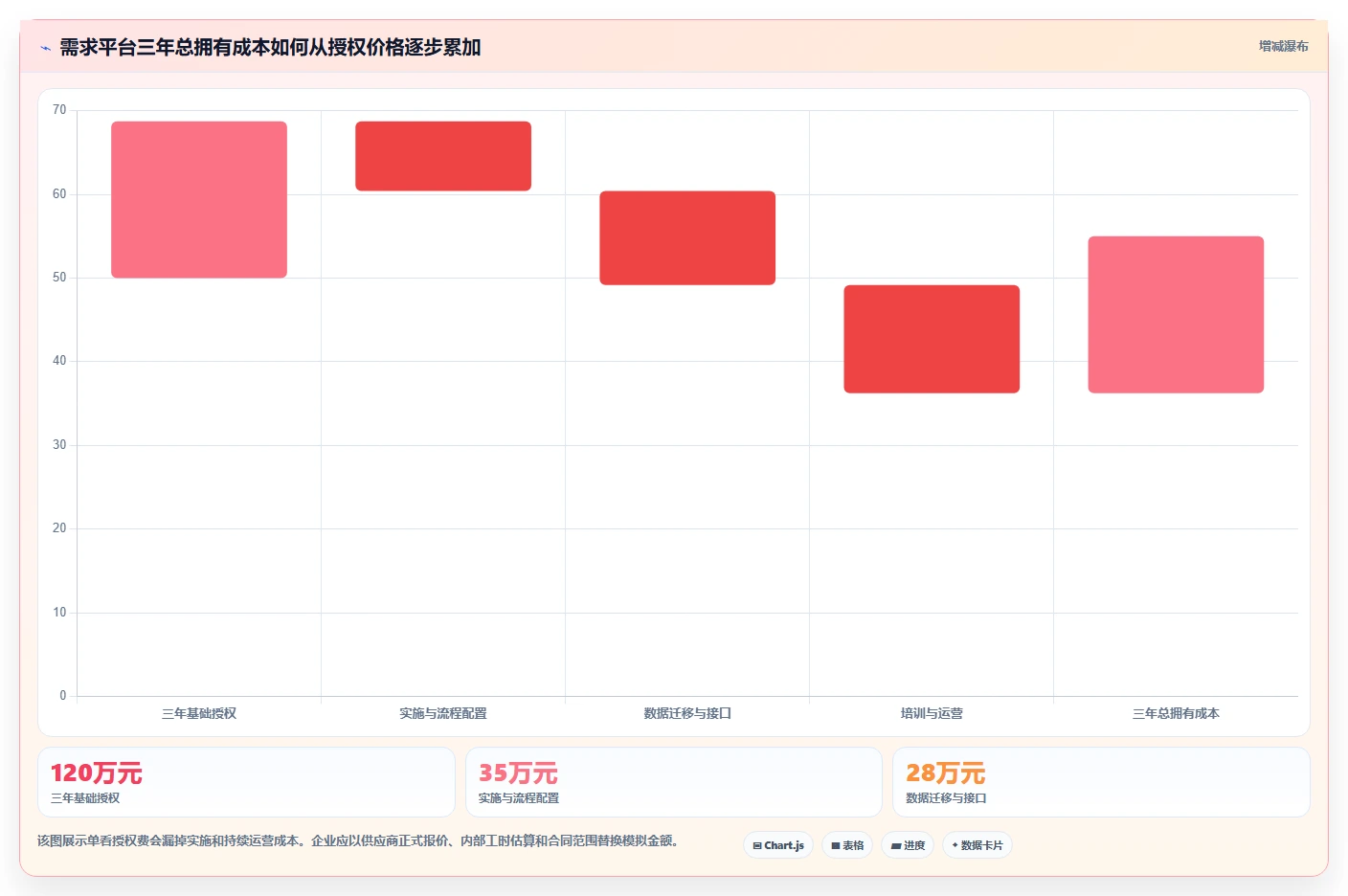Viewport: 1348px width, 896px height.
Task: Click the x-axis label 培训与运营
Action: click(x=932, y=713)
